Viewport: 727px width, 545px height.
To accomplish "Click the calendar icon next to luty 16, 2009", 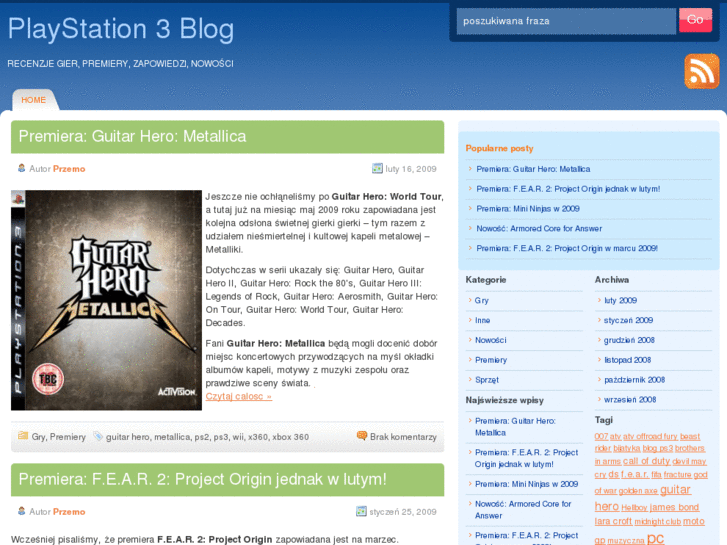I will coord(377,168).
